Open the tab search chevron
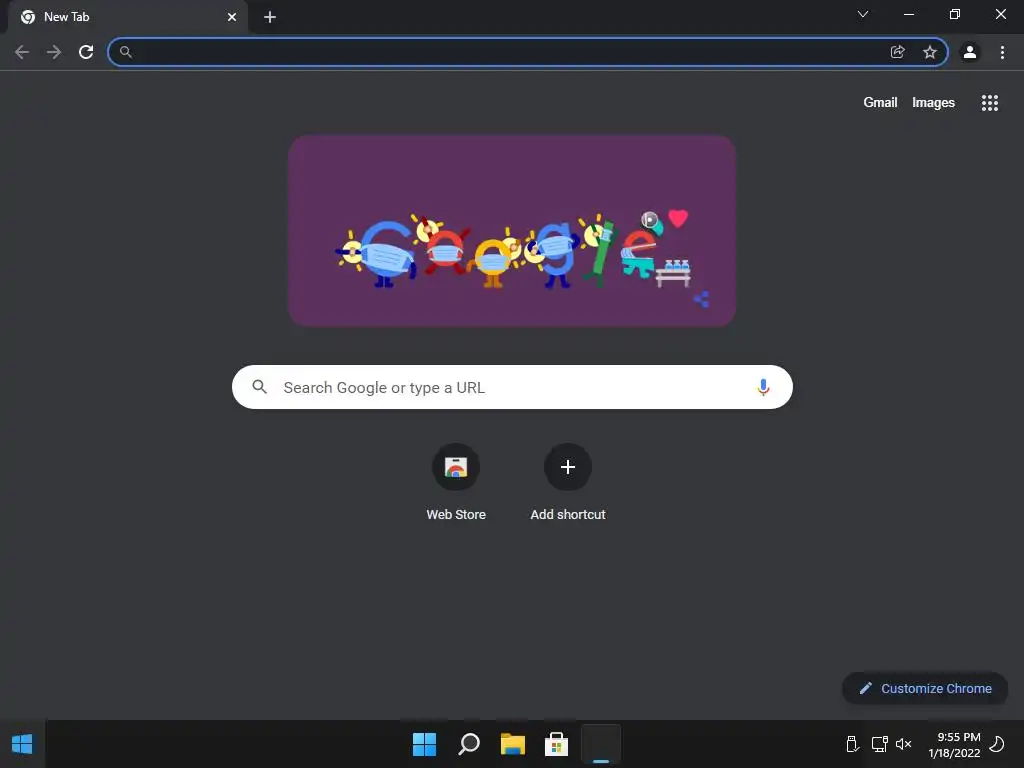 863,14
